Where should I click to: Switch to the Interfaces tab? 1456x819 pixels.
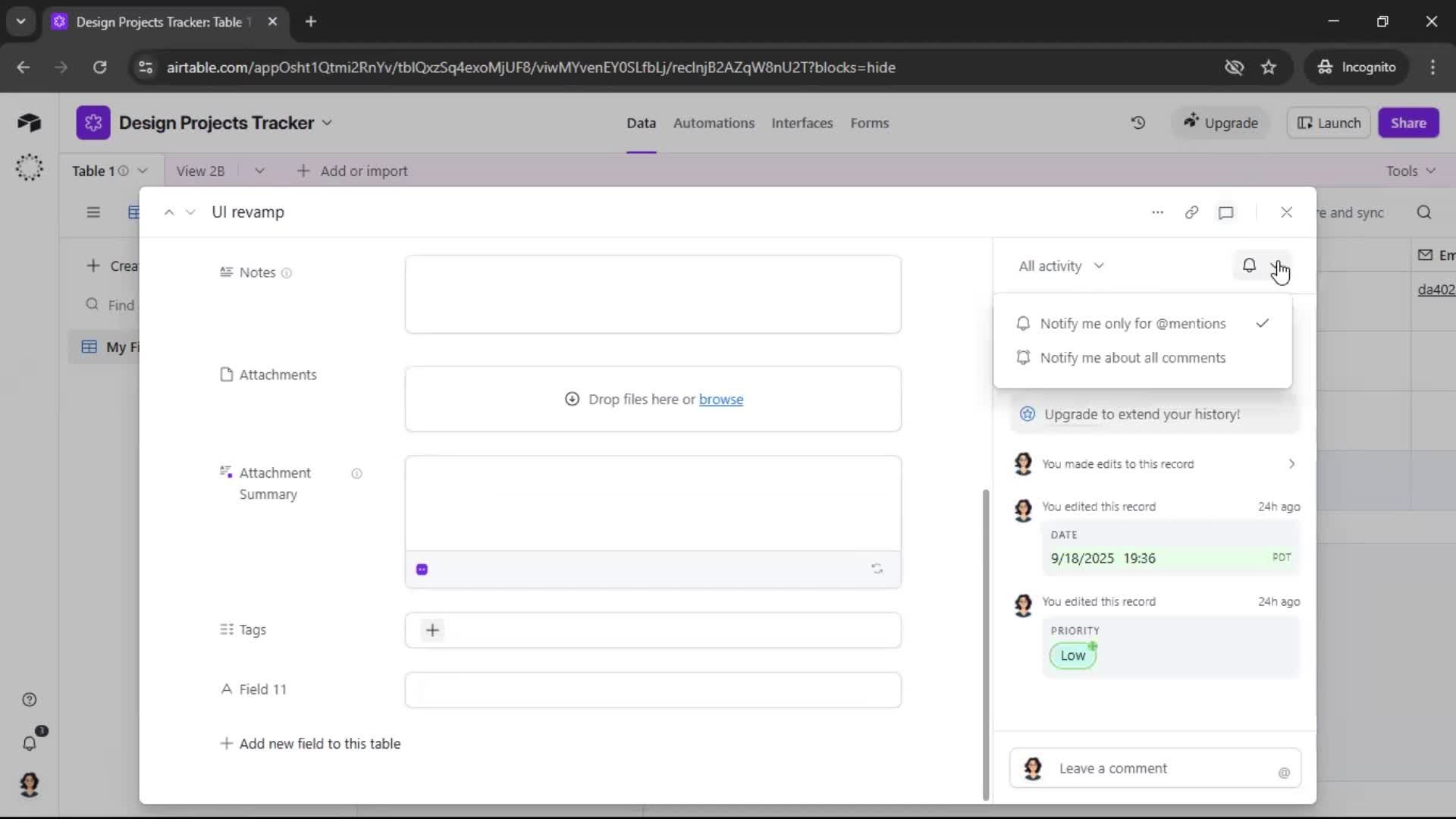(802, 123)
